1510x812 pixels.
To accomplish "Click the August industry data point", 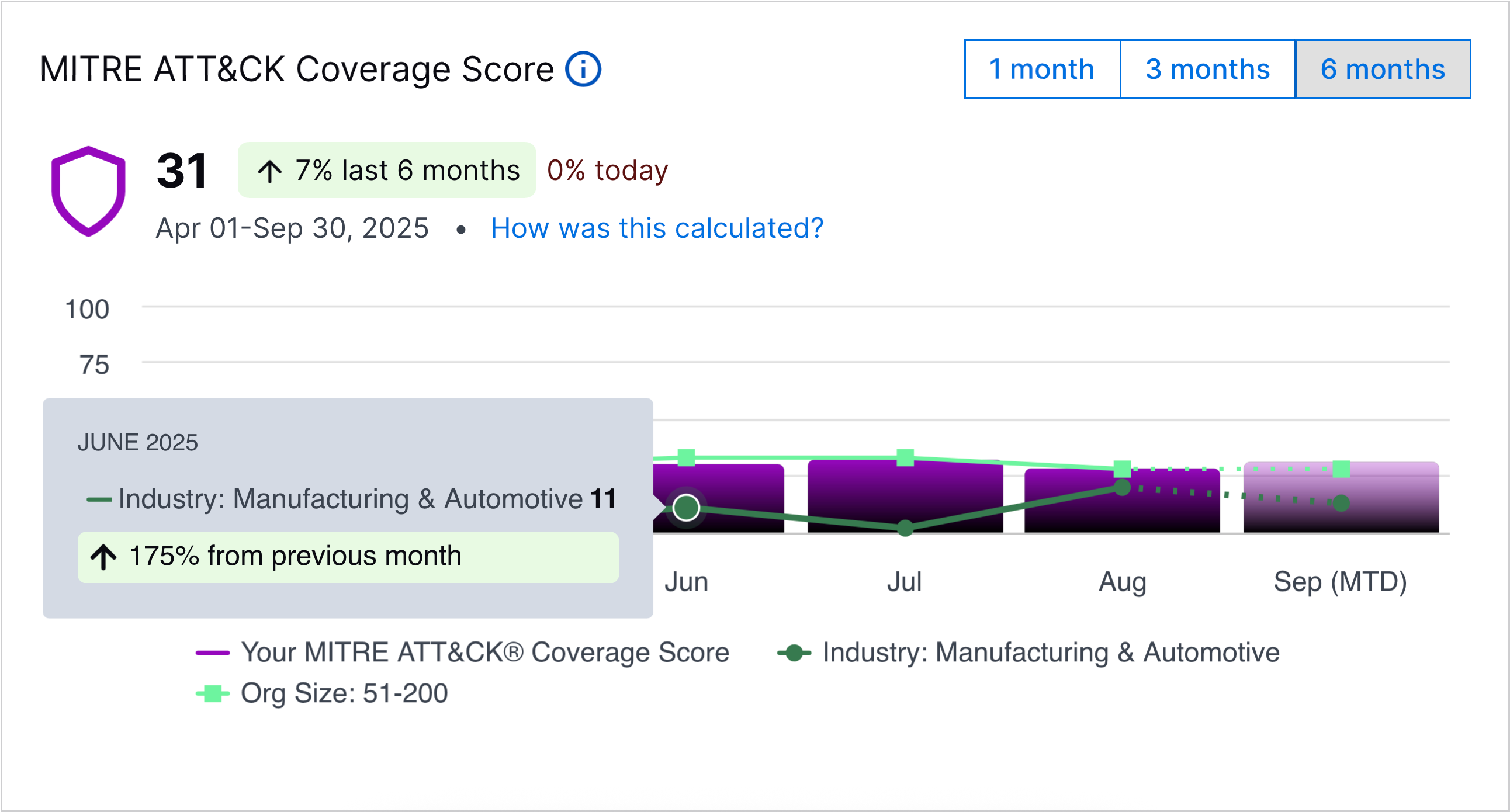I will tap(1122, 487).
